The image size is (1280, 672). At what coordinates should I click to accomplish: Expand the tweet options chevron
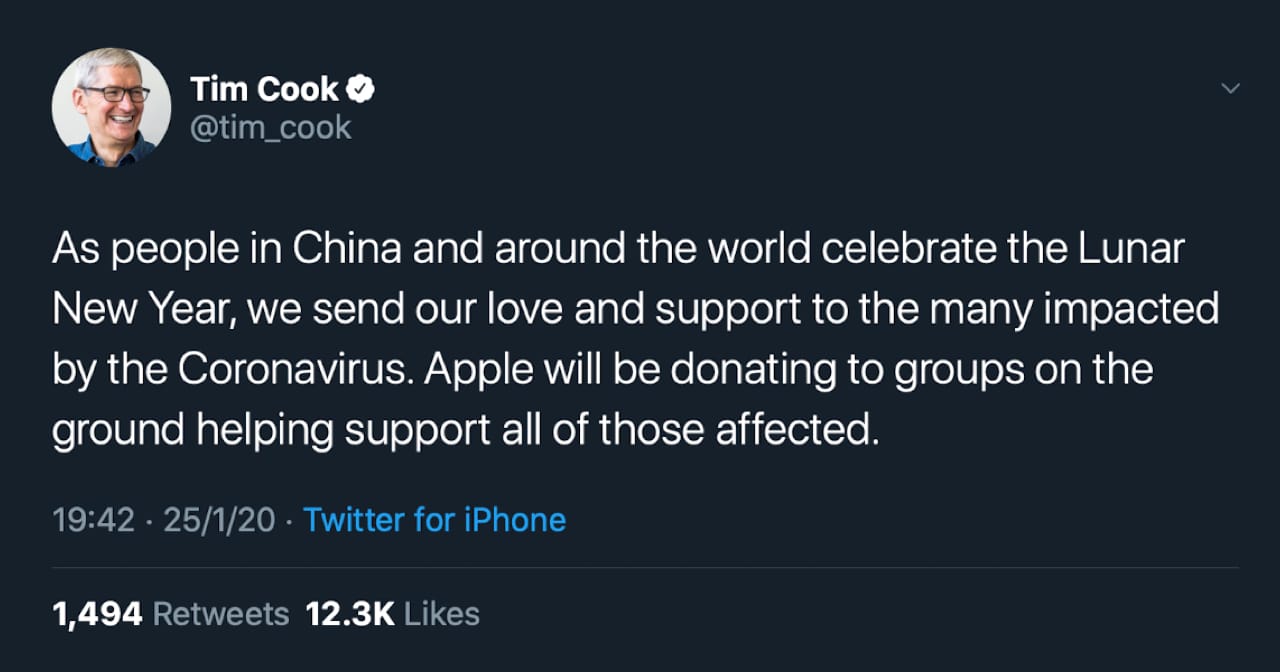click(x=1231, y=89)
